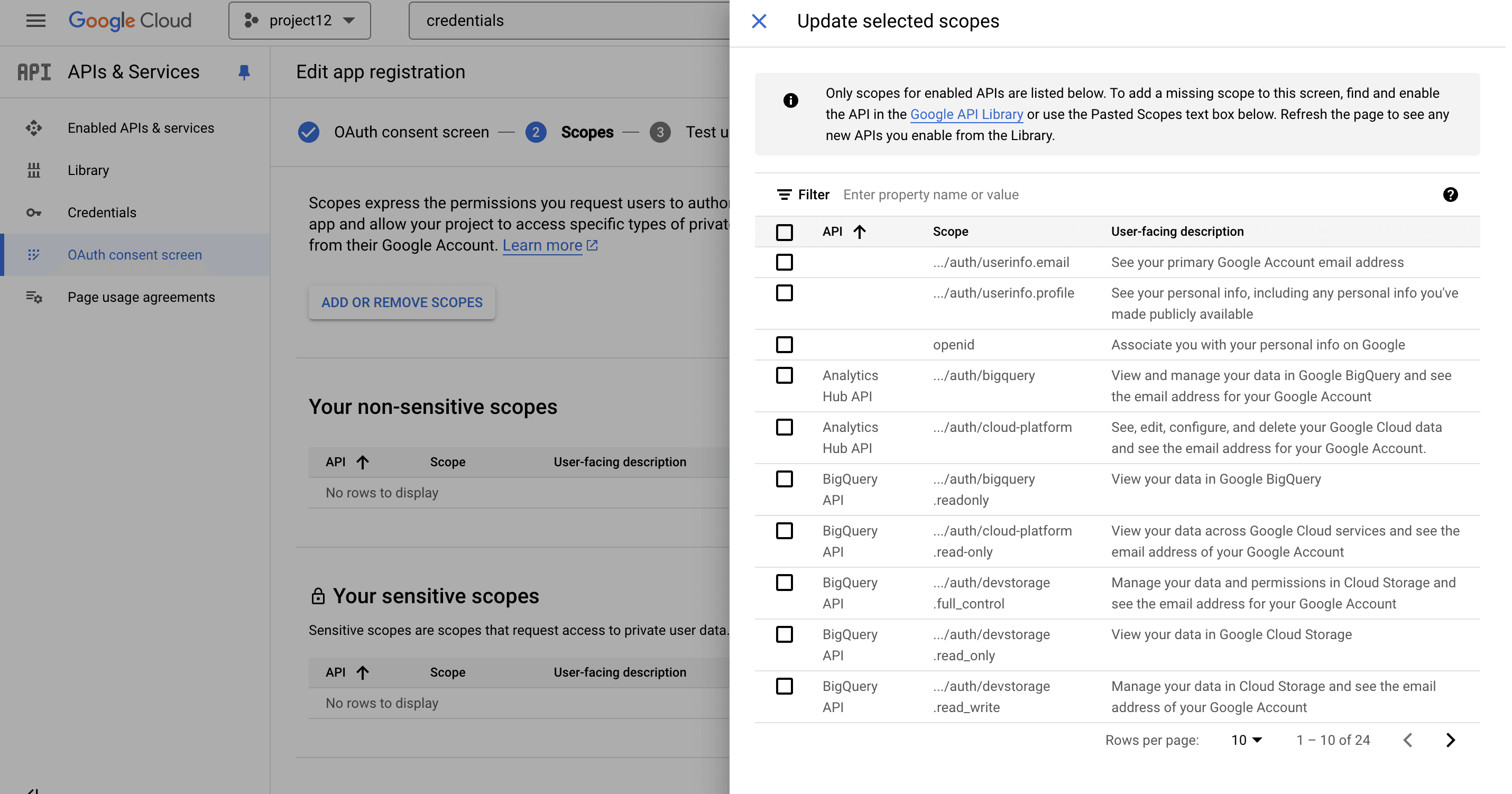1512x794 pixels.
Task: Sort sensitive scopes table by API arrow
Action: pyautogui.click(x=363, y=672)
